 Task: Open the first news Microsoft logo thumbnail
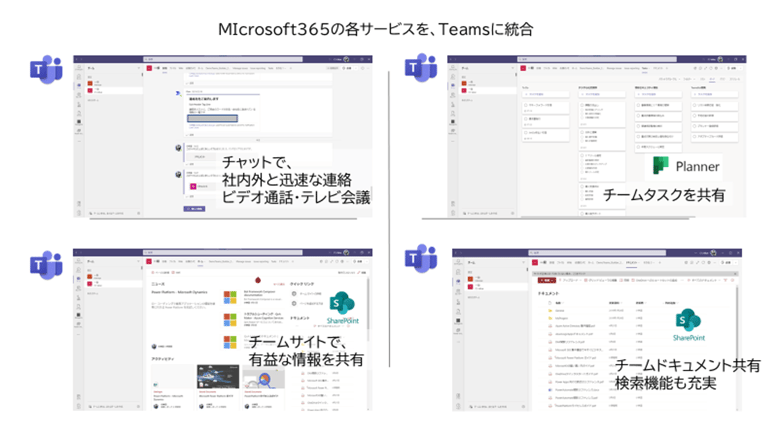tap(230, 297)
